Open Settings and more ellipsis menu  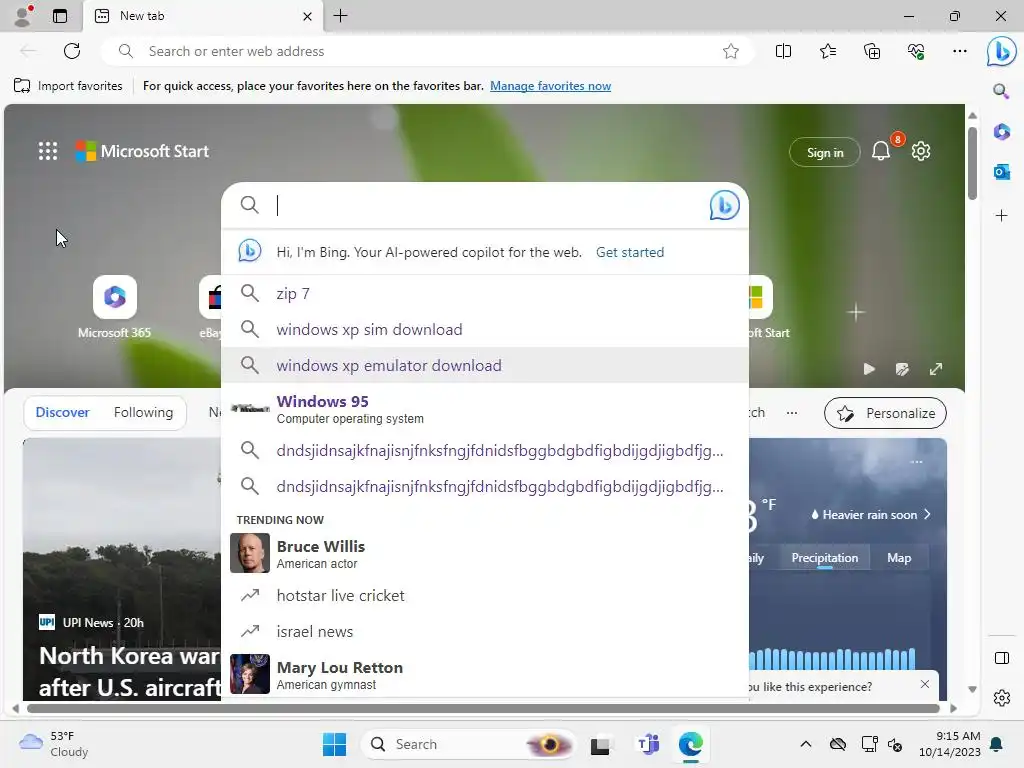coord(959,51)
